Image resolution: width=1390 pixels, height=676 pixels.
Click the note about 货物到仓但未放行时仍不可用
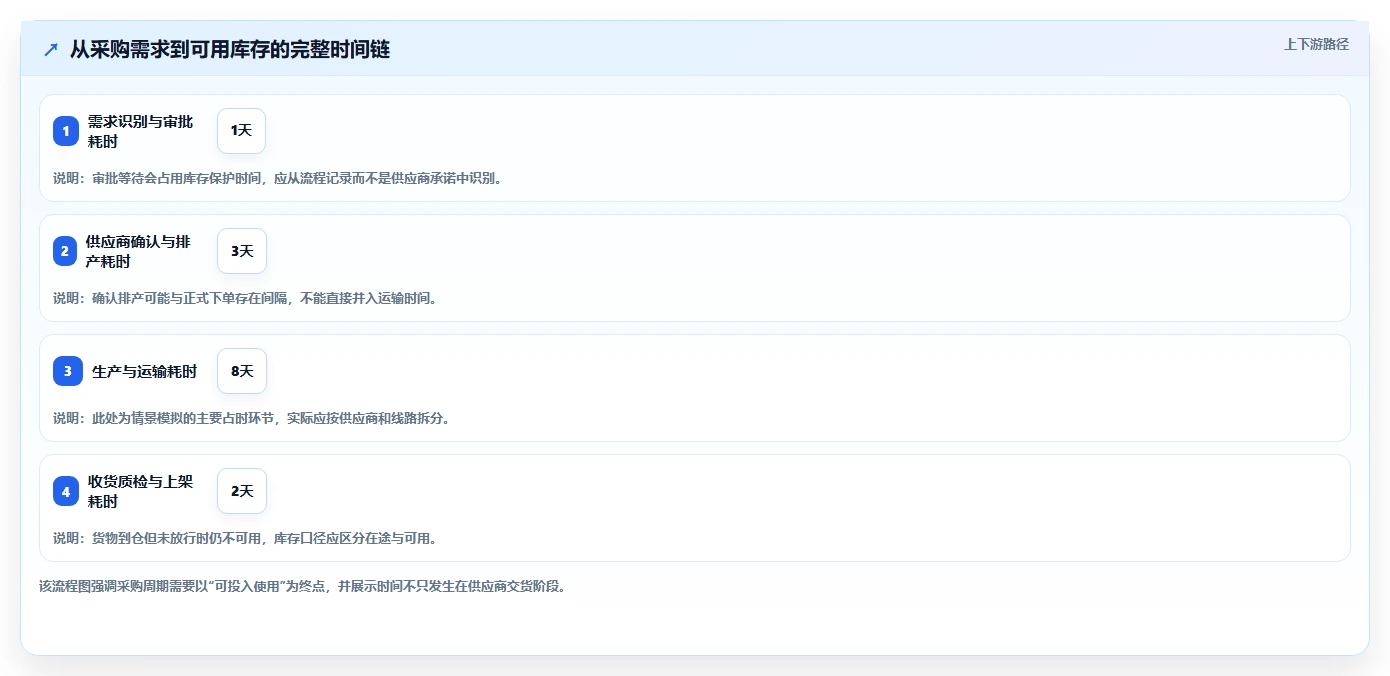tap(245, 538)
